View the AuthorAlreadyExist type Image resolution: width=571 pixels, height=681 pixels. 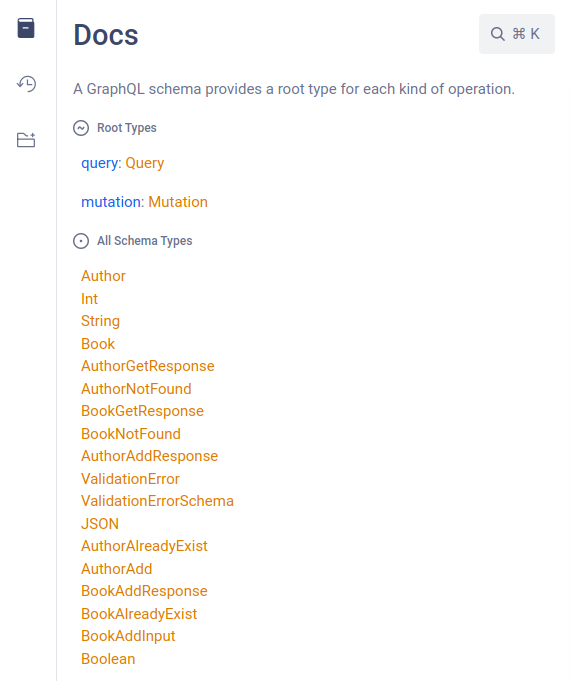pyautogui.click(x=144, y=546)
